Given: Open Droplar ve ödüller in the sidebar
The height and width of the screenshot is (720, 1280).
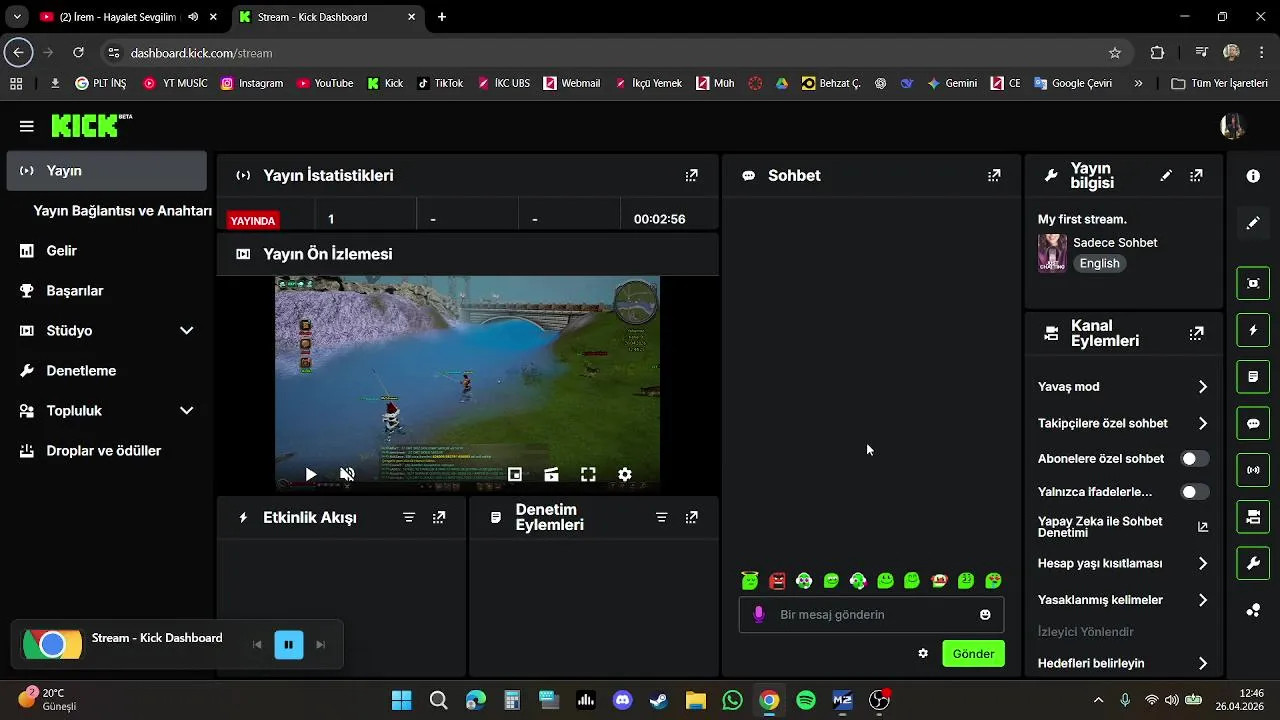Looking at the screenshot, I should 106,451.
